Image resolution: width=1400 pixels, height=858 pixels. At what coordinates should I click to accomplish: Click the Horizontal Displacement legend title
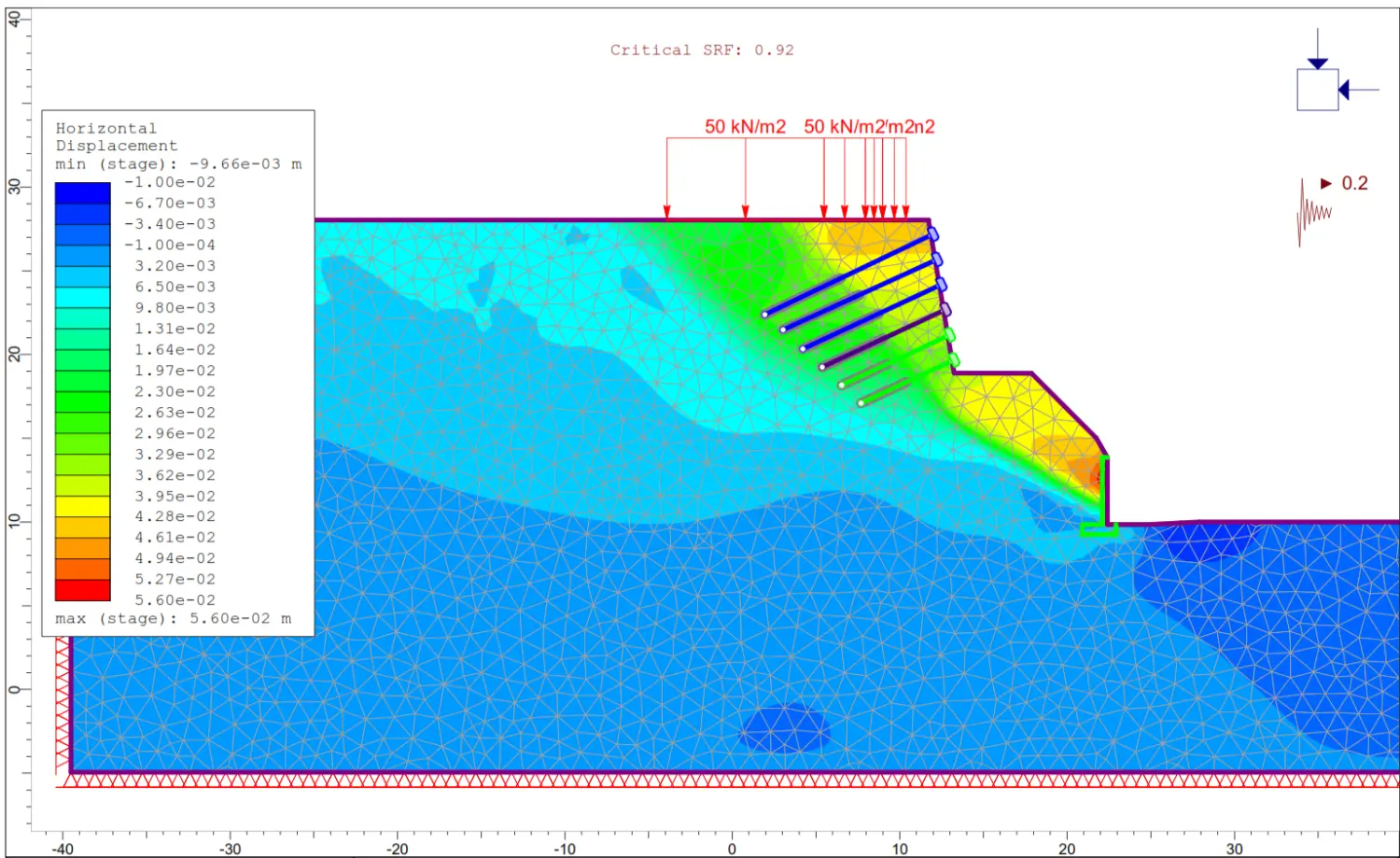(x=116, y=137)
